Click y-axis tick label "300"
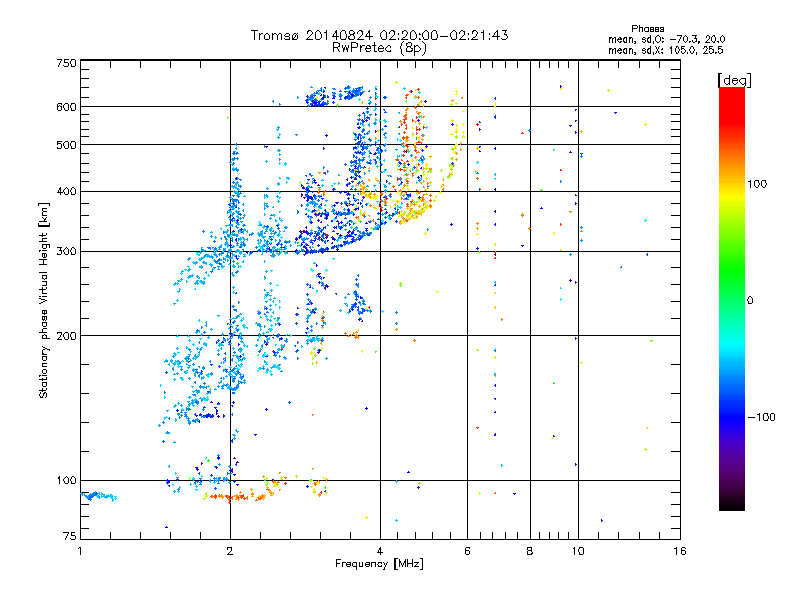This screenshot has width=800, height=600. (x=66, y=252)
